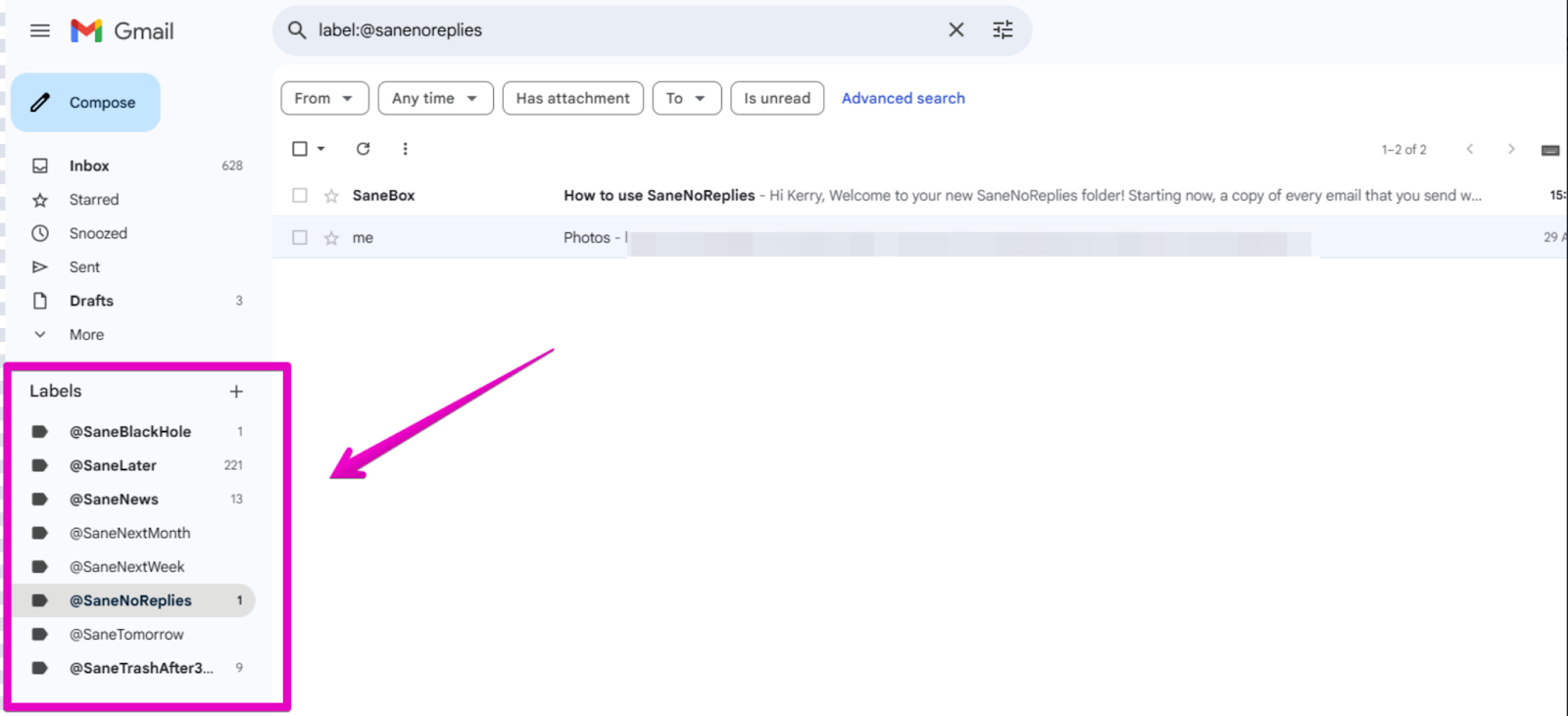
Task: Click the Inbox tray icon
Action: [40, 166]
